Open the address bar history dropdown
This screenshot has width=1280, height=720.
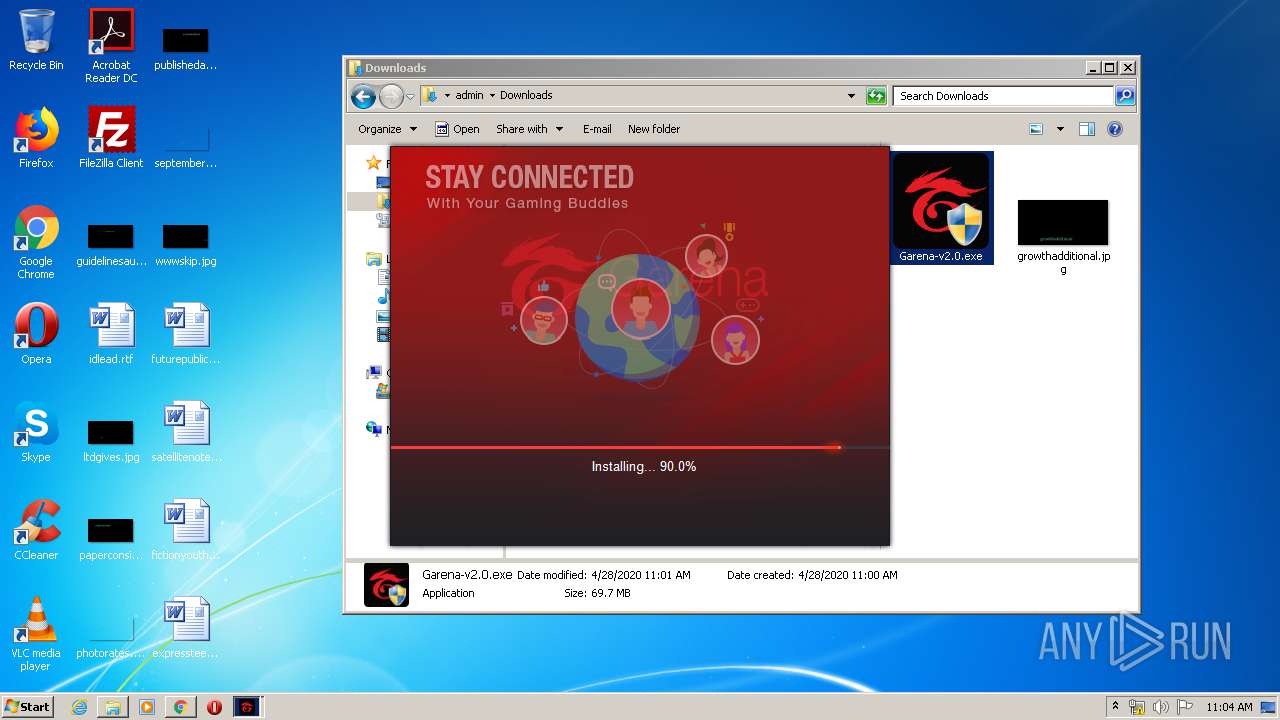(851, 96)
